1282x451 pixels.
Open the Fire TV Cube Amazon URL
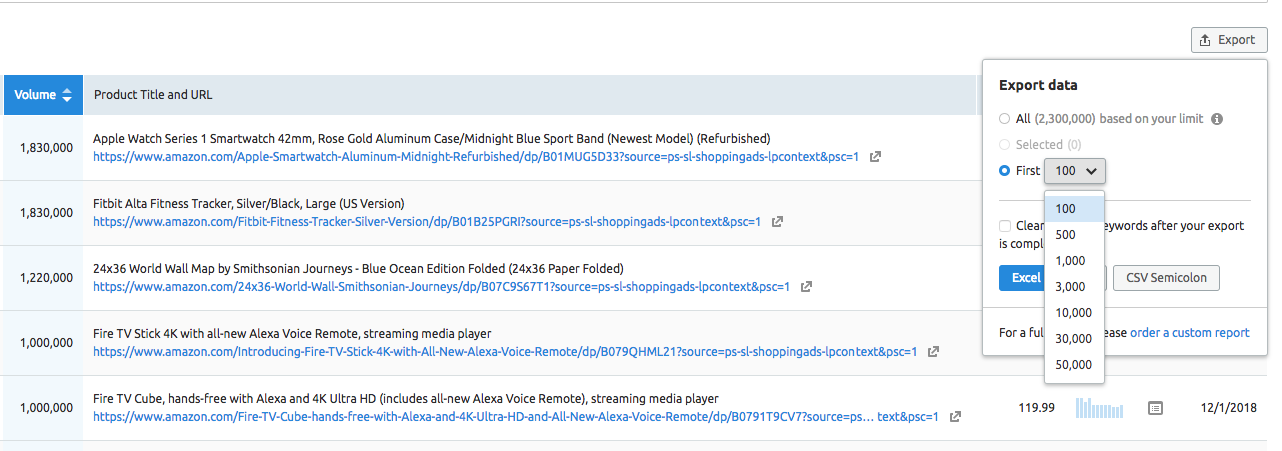(x=516, y=417)
